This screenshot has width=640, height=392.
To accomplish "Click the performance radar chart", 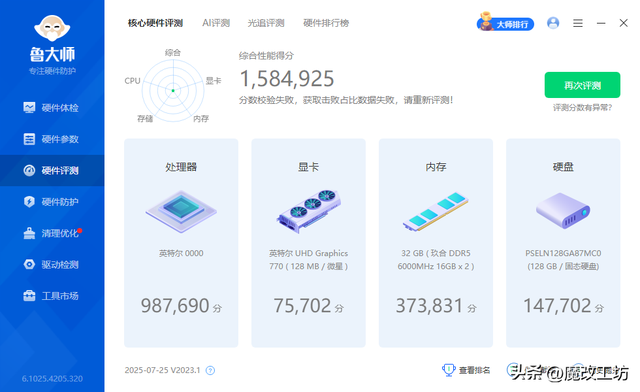I will [173, 90].
